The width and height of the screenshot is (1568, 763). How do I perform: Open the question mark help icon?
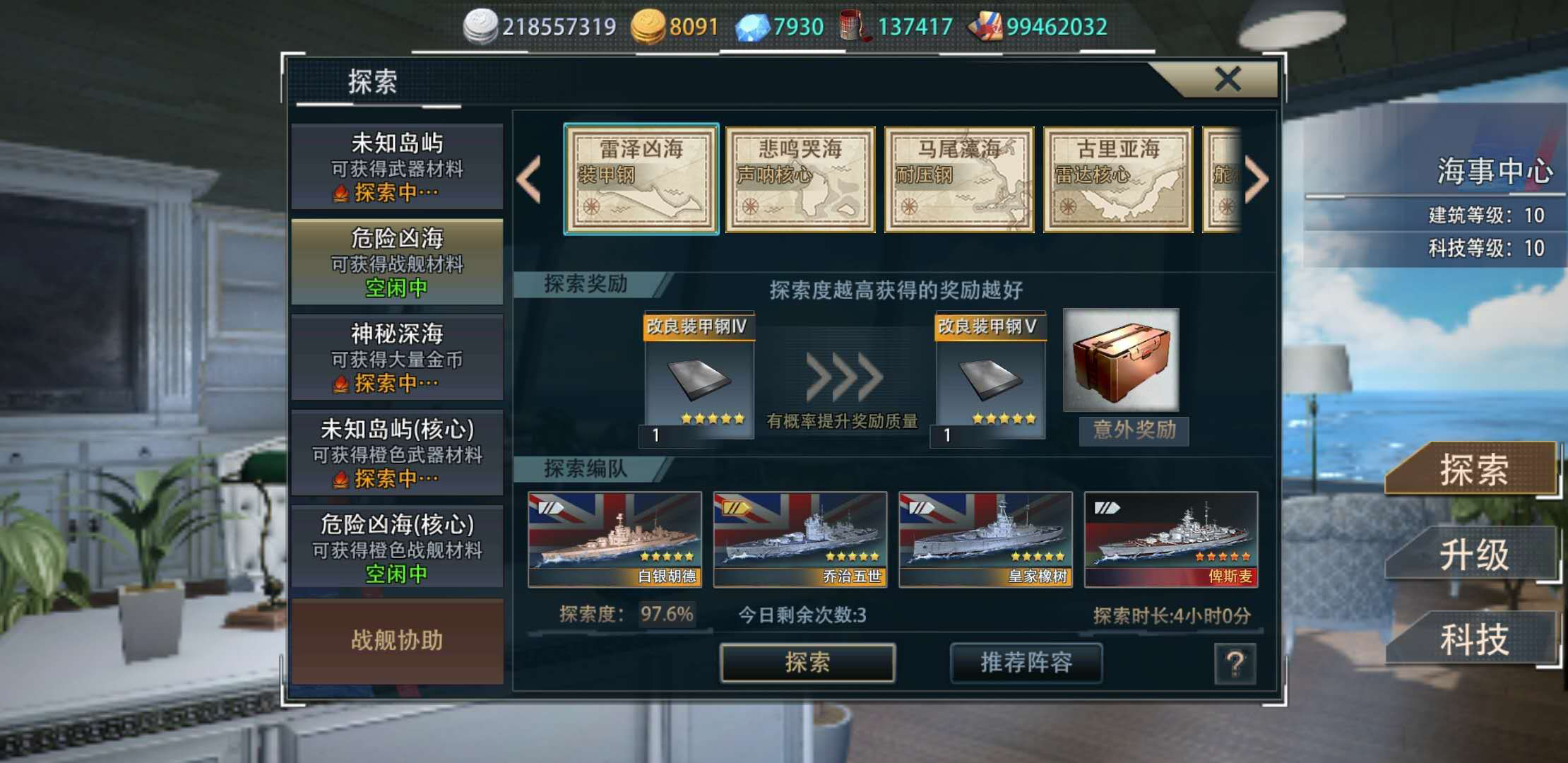[x=1235, y=664]
